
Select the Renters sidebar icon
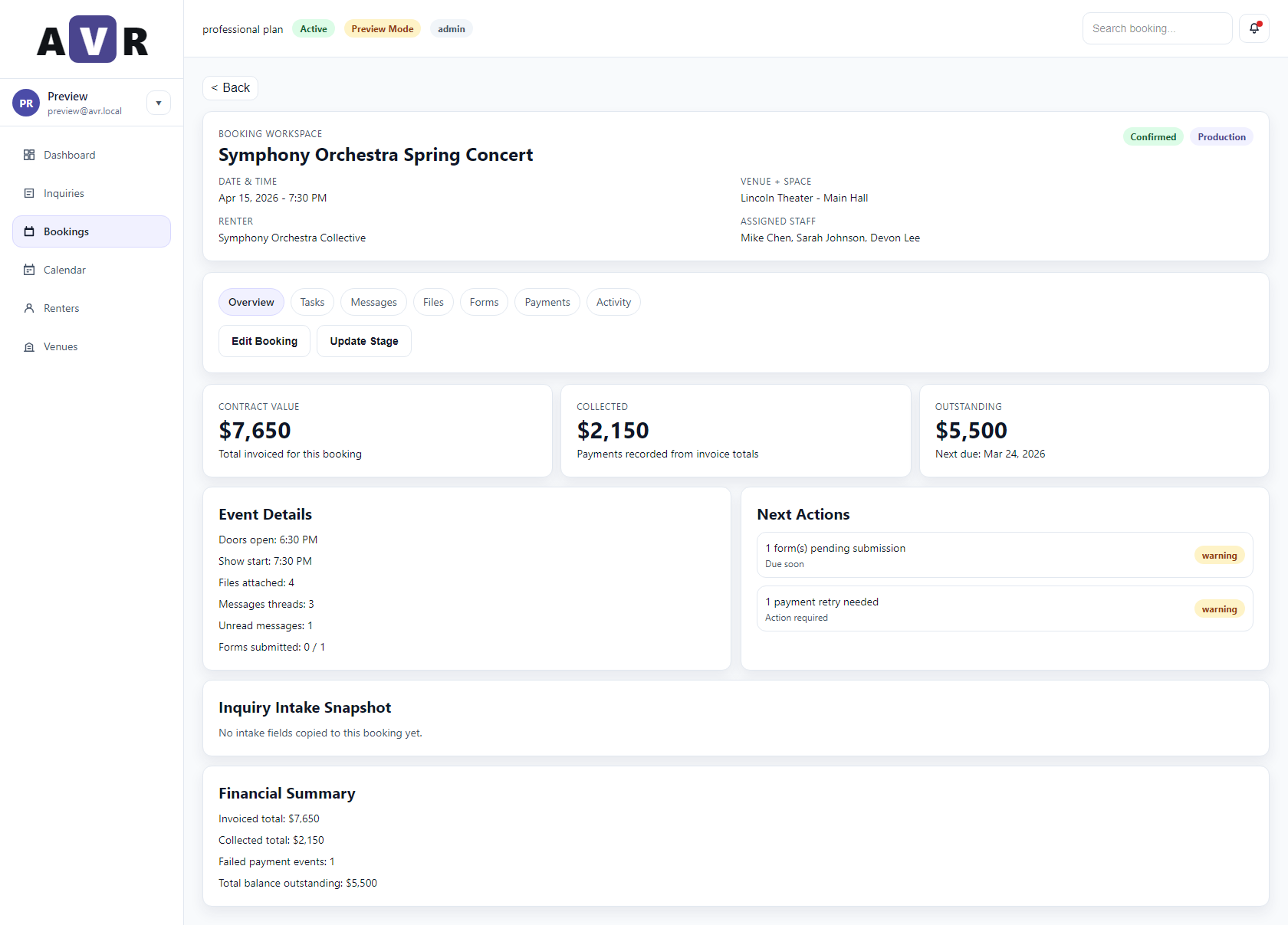pyautogui.click(x=29, y=308)
